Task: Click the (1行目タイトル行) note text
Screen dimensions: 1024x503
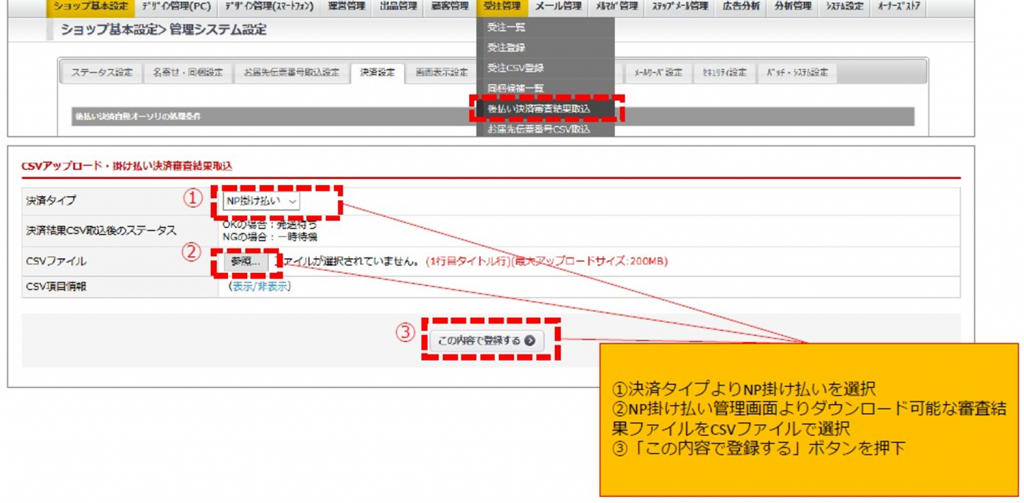Action: click(466, 261)
